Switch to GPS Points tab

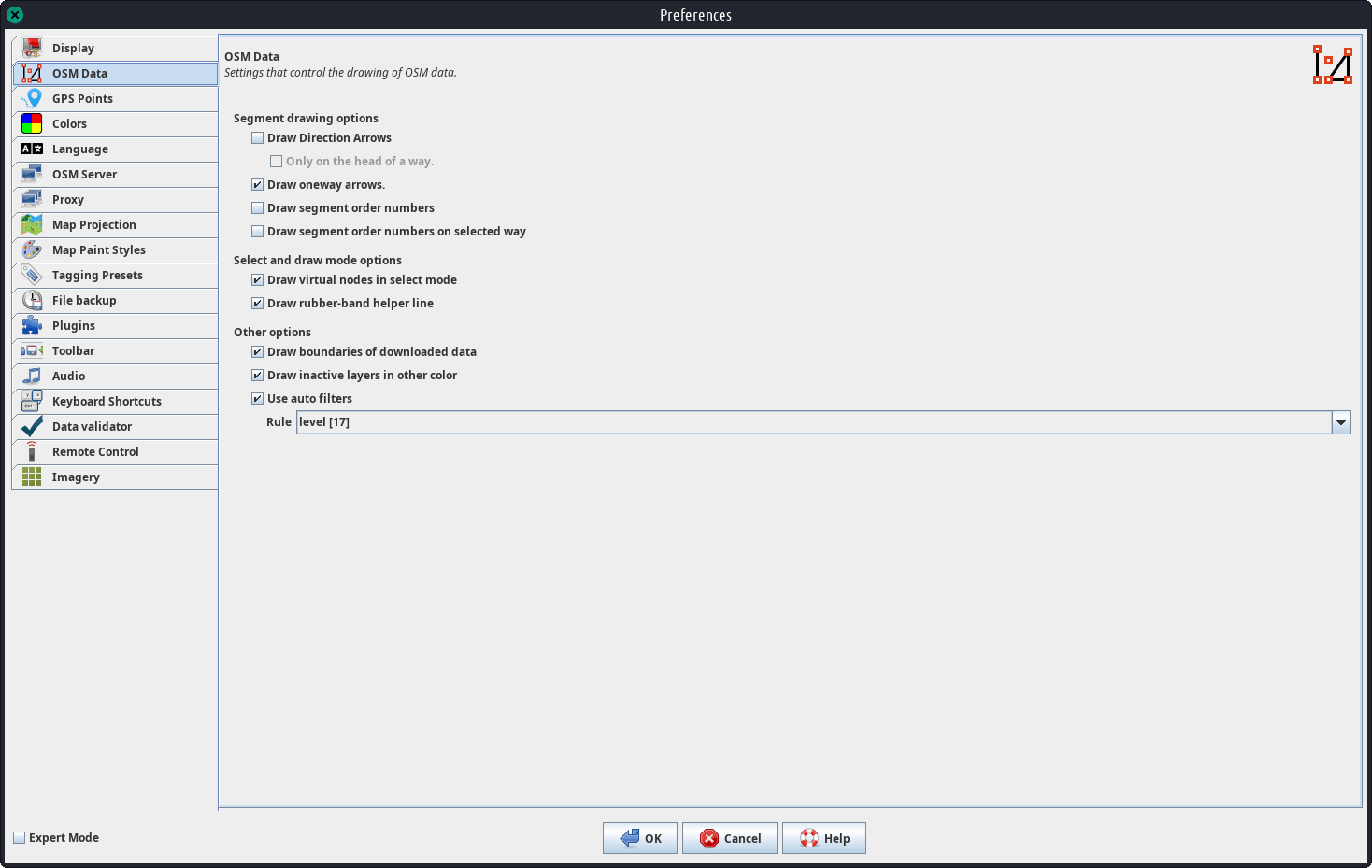click(115, 98)
